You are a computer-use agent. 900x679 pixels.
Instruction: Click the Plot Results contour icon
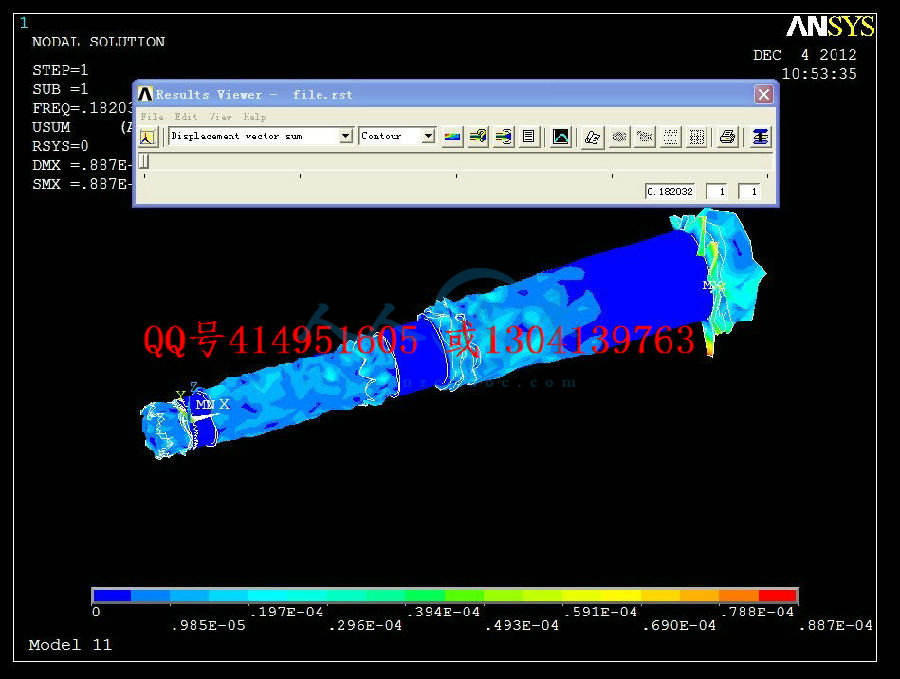pos(452,137)
